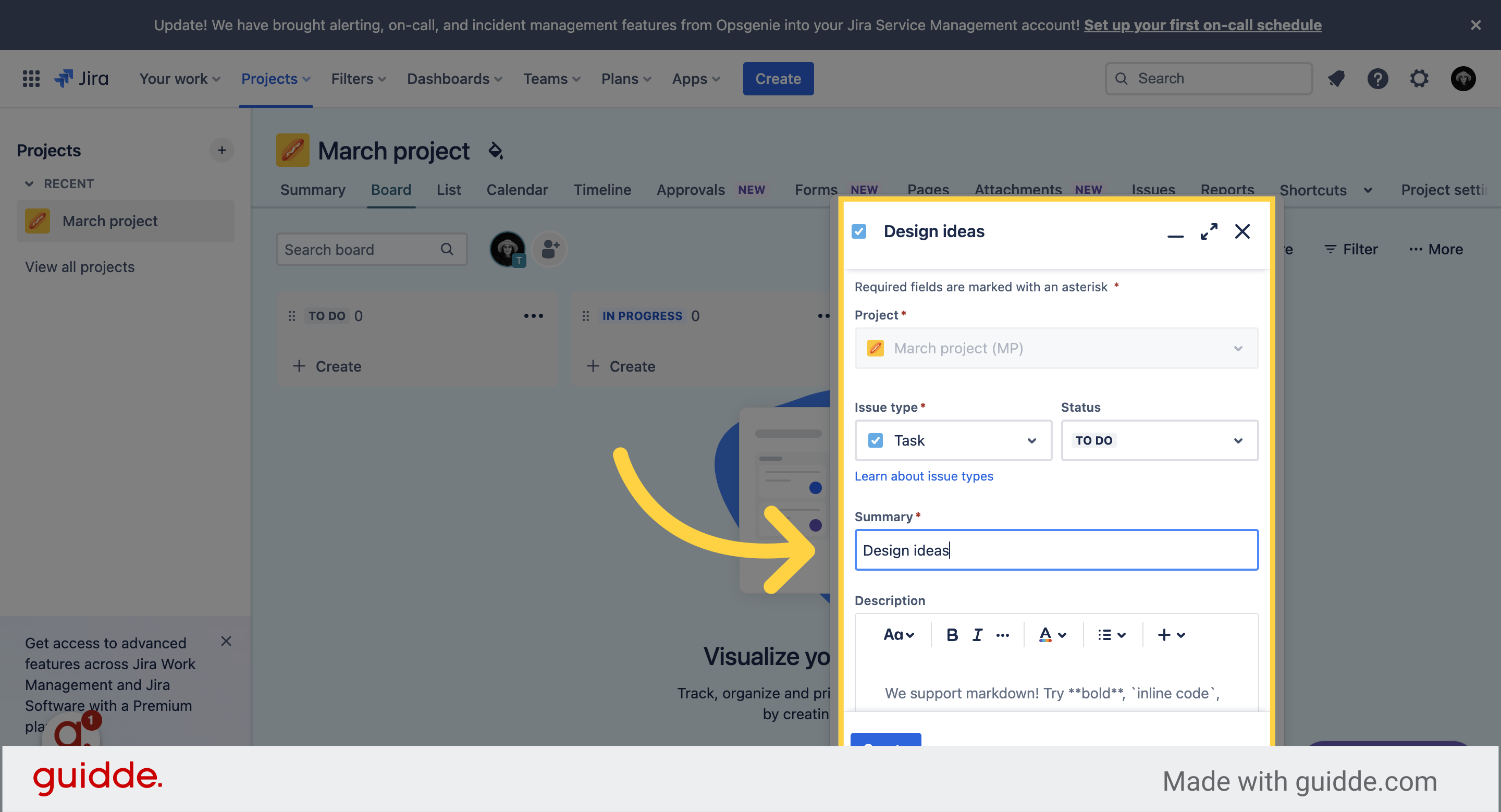Expand the dialog to full screen
Screen dimensions: 1501x812
(1209, 231)
